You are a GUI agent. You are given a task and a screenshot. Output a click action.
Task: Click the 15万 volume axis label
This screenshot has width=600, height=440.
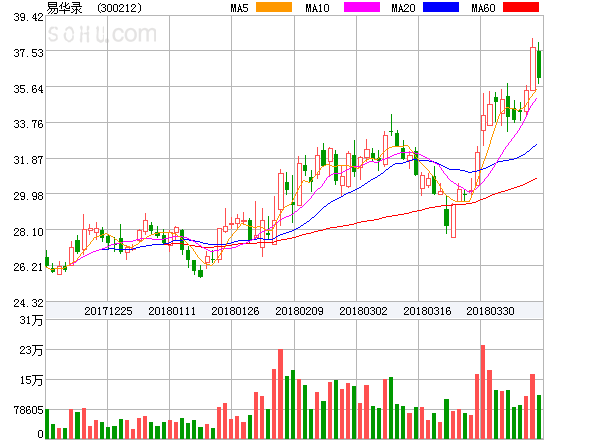[x=31, y=380]
